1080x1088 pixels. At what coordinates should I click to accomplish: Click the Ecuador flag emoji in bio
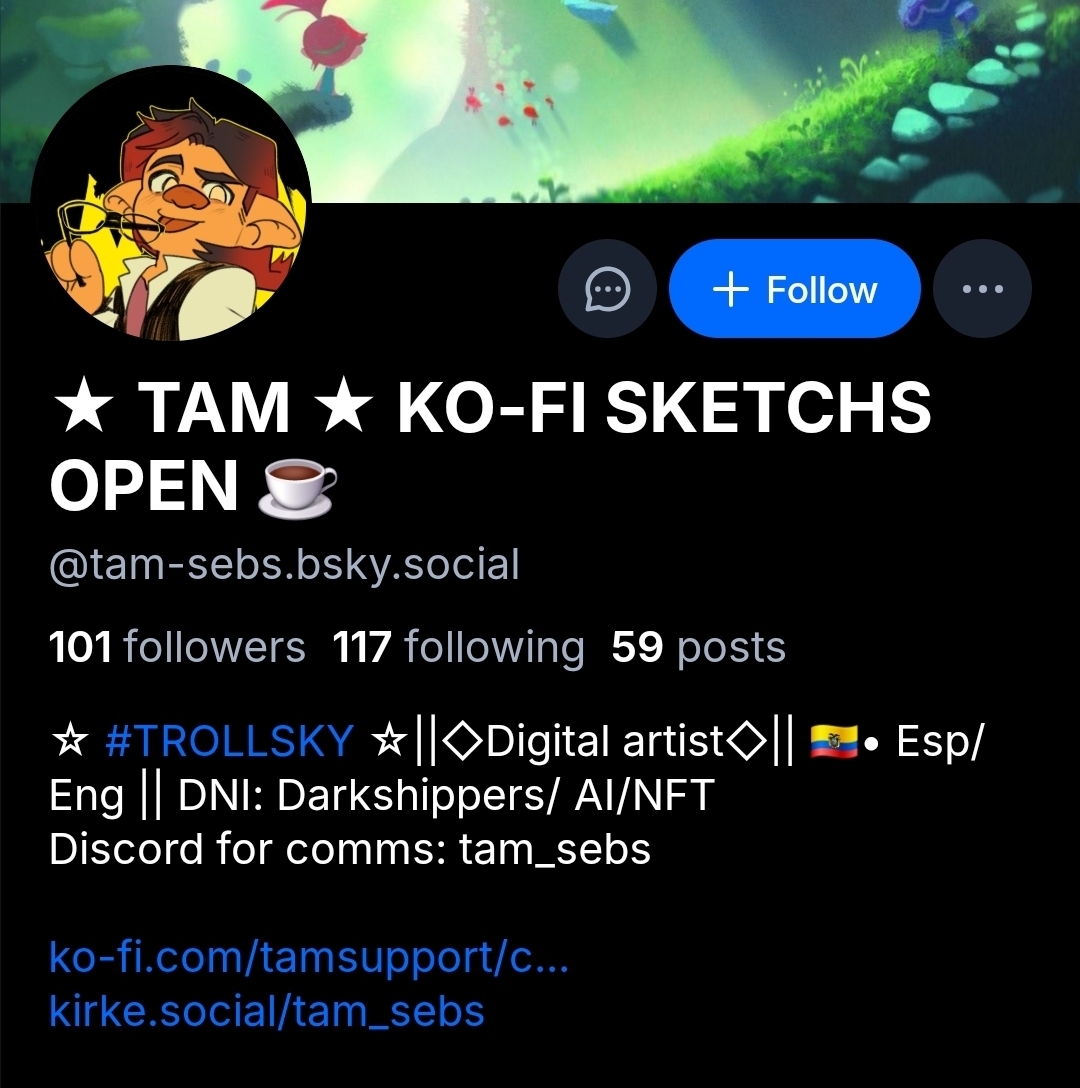(834, 741)
